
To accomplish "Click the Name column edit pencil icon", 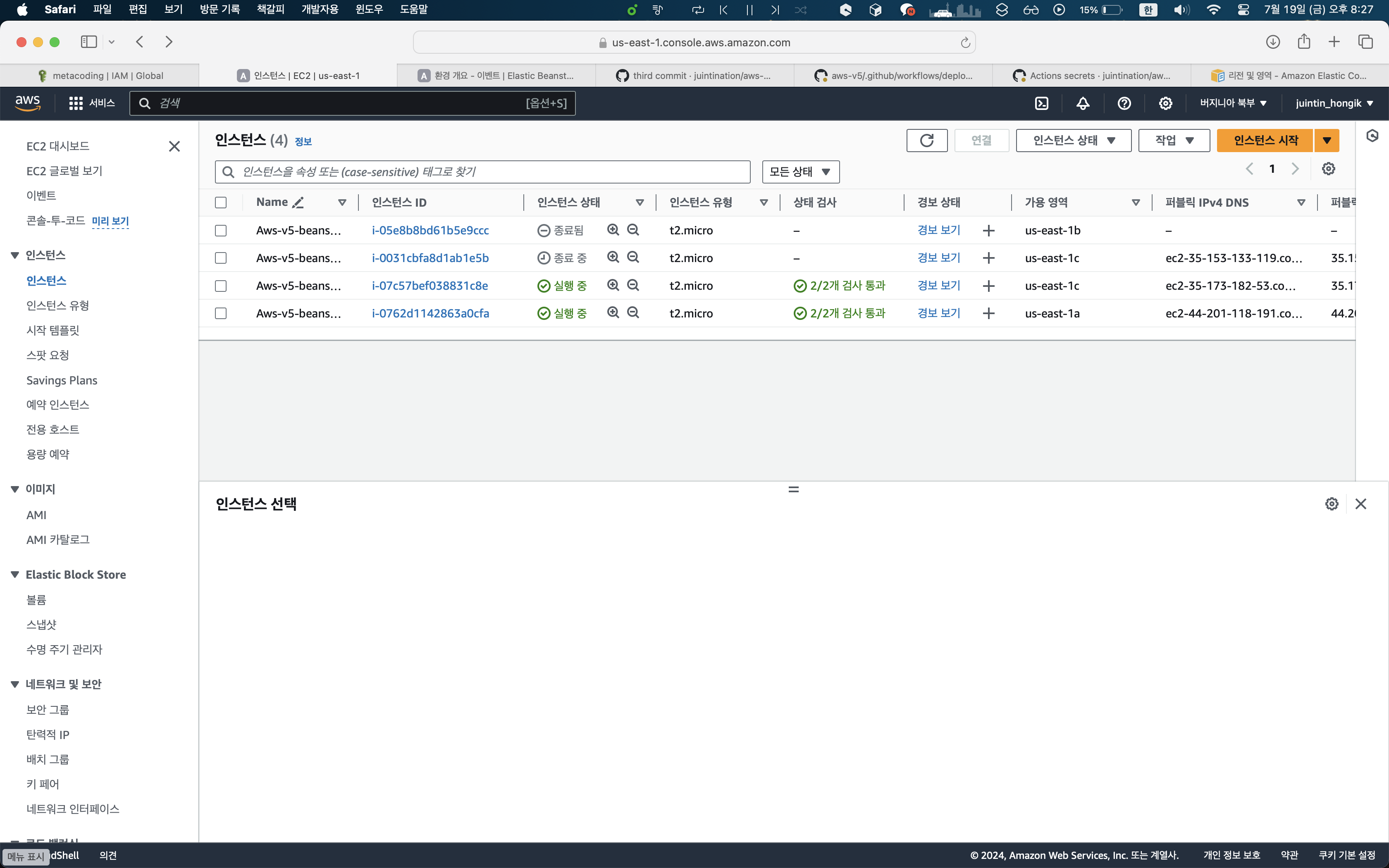I will [298, 203].
